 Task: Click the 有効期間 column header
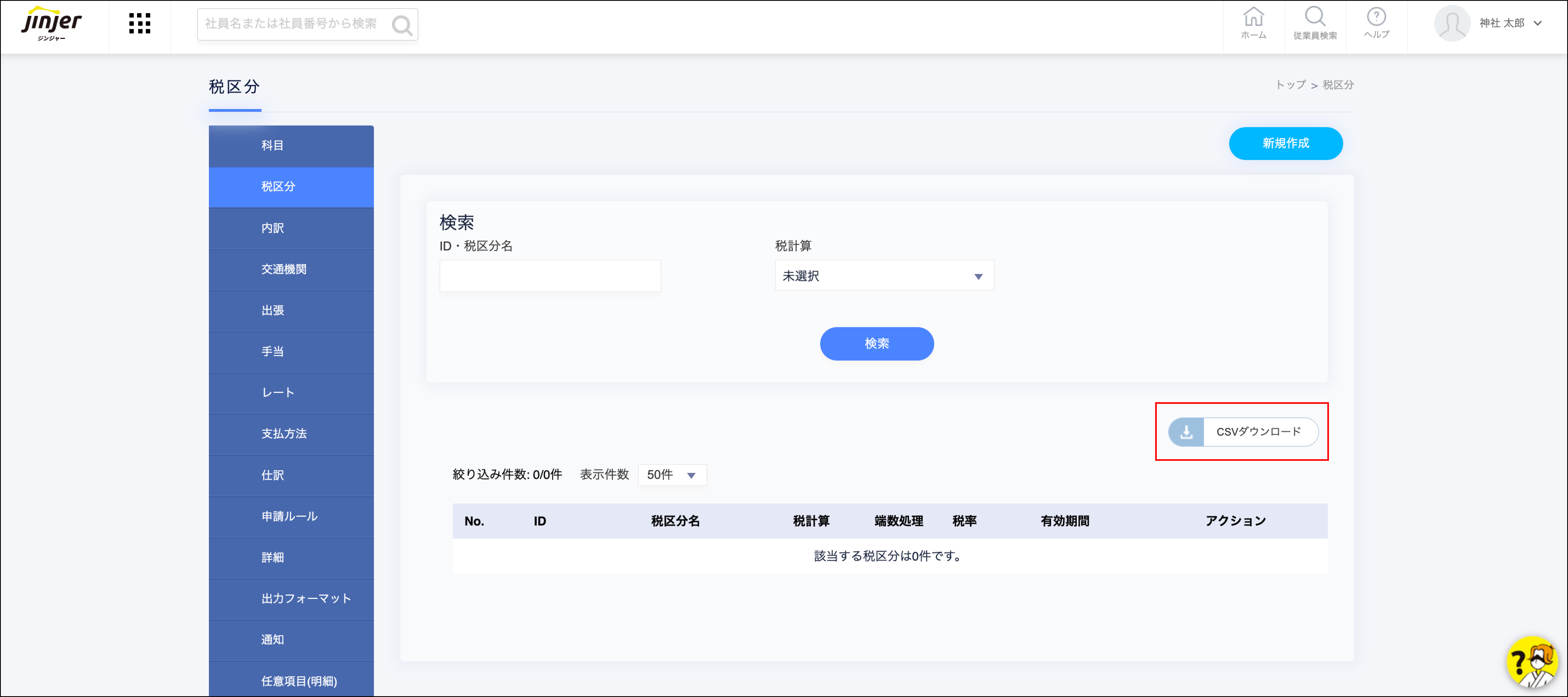coord(1065,521)
